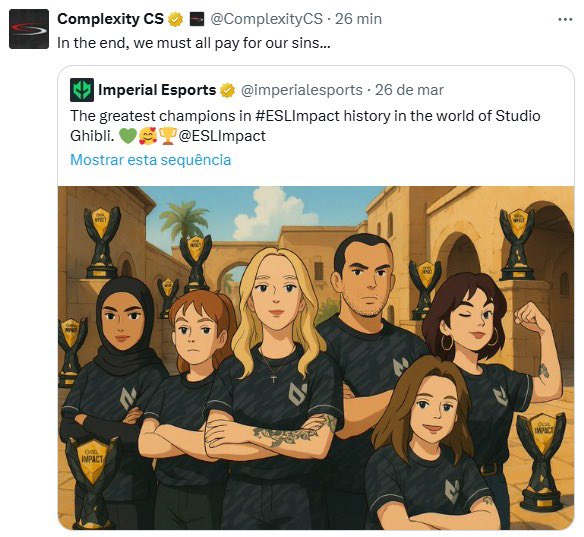Open the @ESLImpact mention link

[x=222, y=136]
